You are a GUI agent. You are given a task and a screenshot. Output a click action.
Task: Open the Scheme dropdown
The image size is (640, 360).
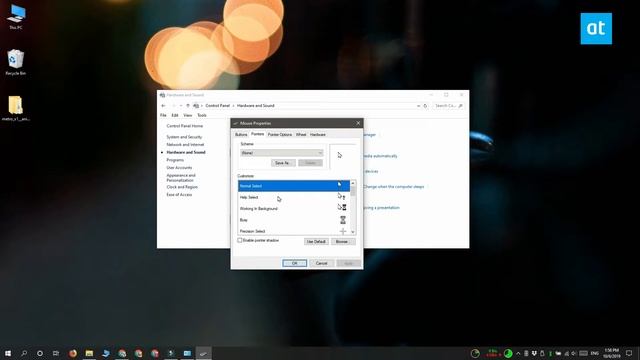[282, 153]
